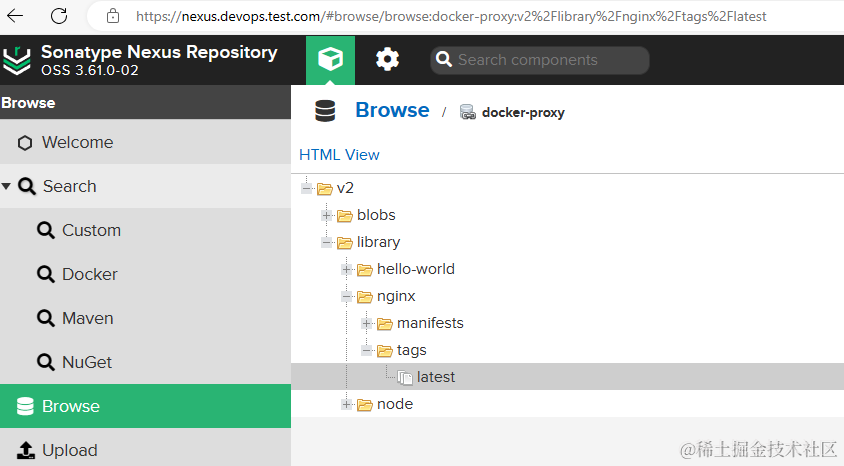Reload the page with refresh icon

tap(59, 16)
